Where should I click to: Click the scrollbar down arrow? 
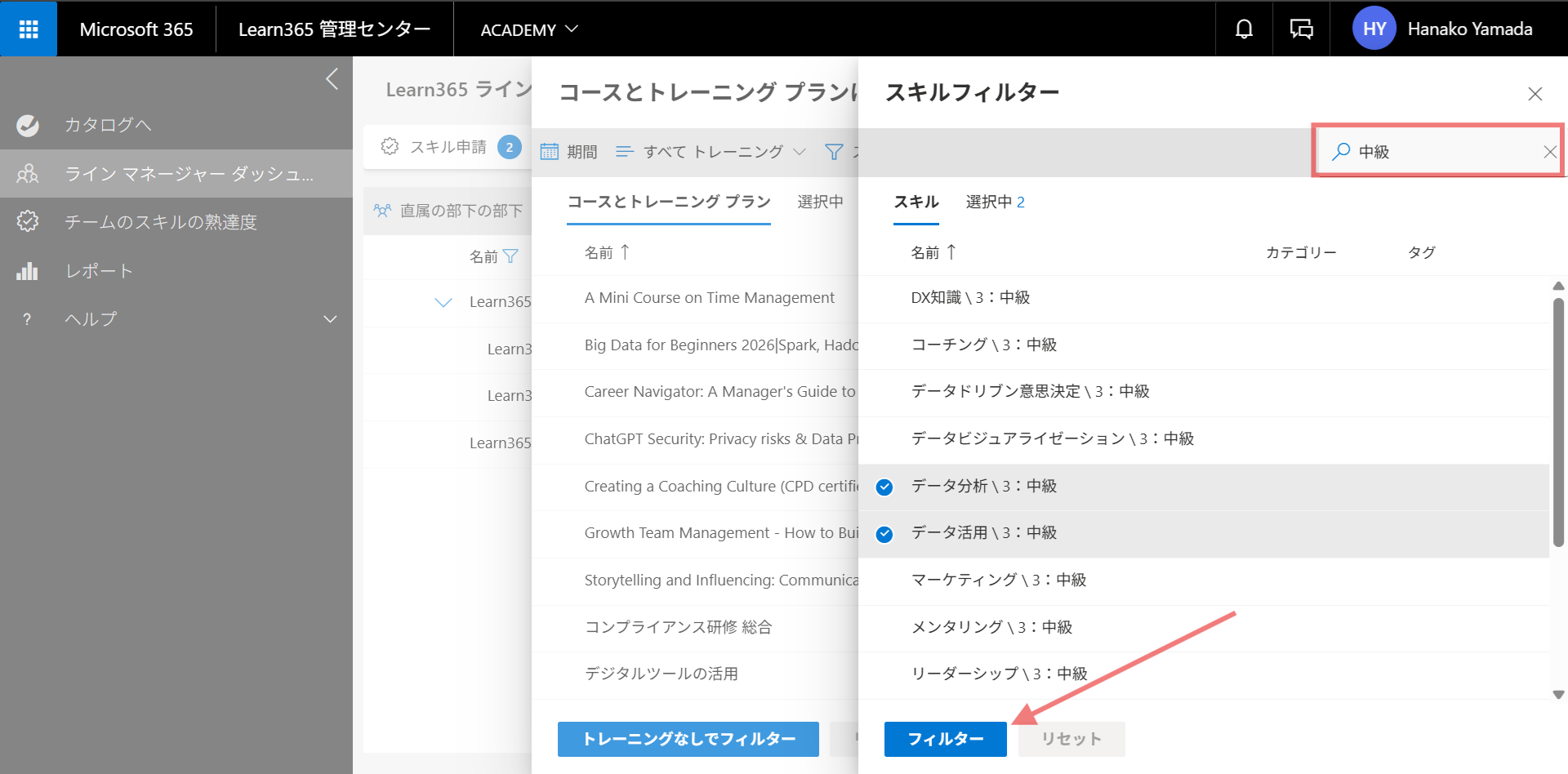click(1558, 695)
